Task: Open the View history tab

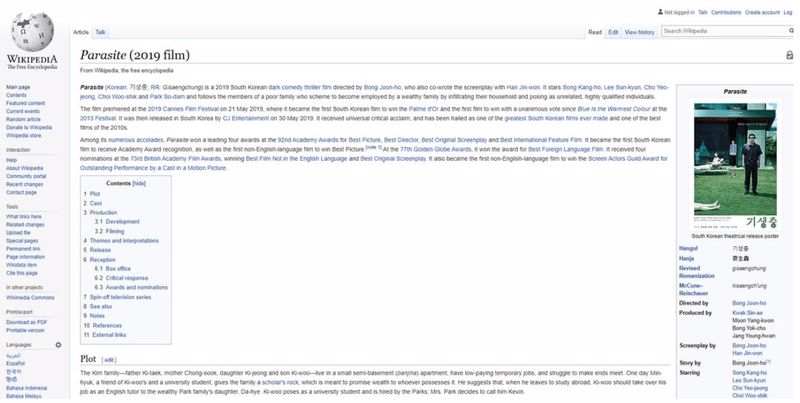Action: coord(639,32)
